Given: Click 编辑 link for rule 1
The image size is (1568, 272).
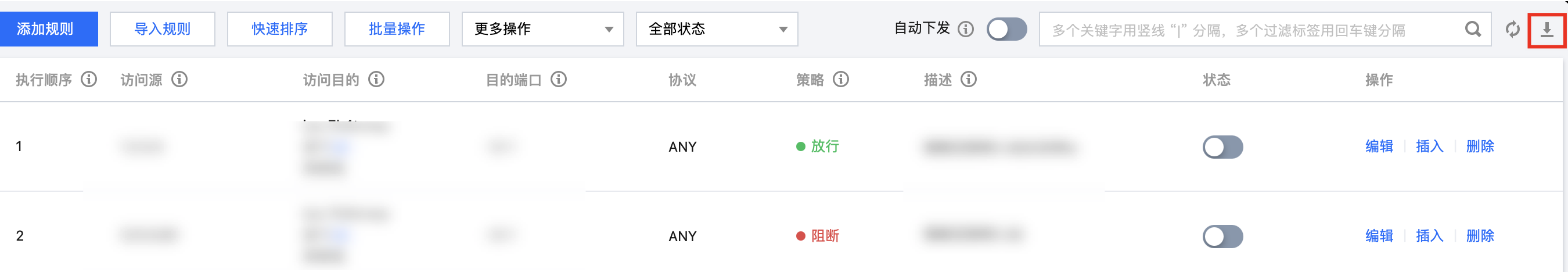Looking at the screenshot, I should pyautogui.click(x=1379, y=146).
